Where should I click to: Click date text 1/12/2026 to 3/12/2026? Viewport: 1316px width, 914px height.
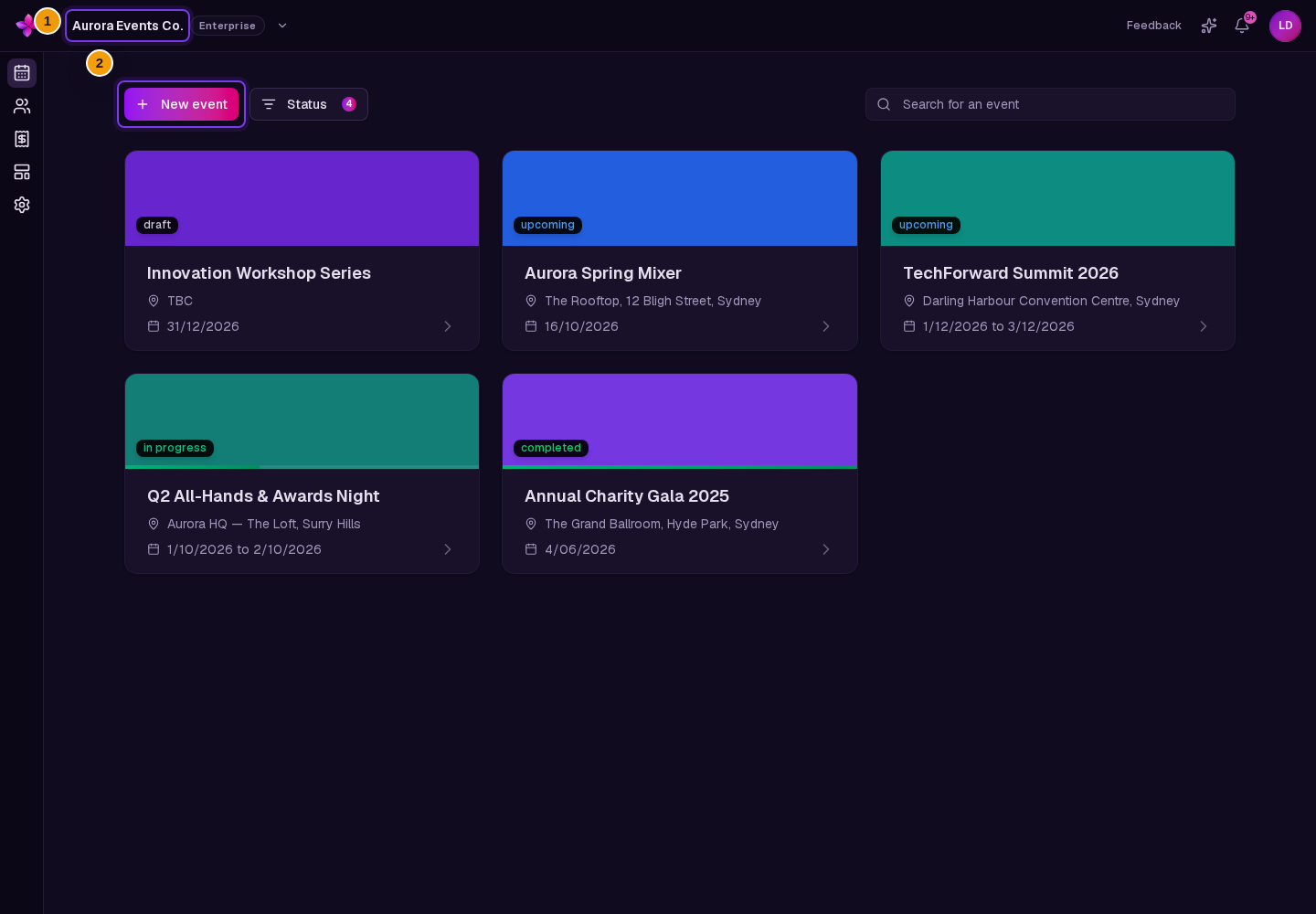click(x=999, y=326)
